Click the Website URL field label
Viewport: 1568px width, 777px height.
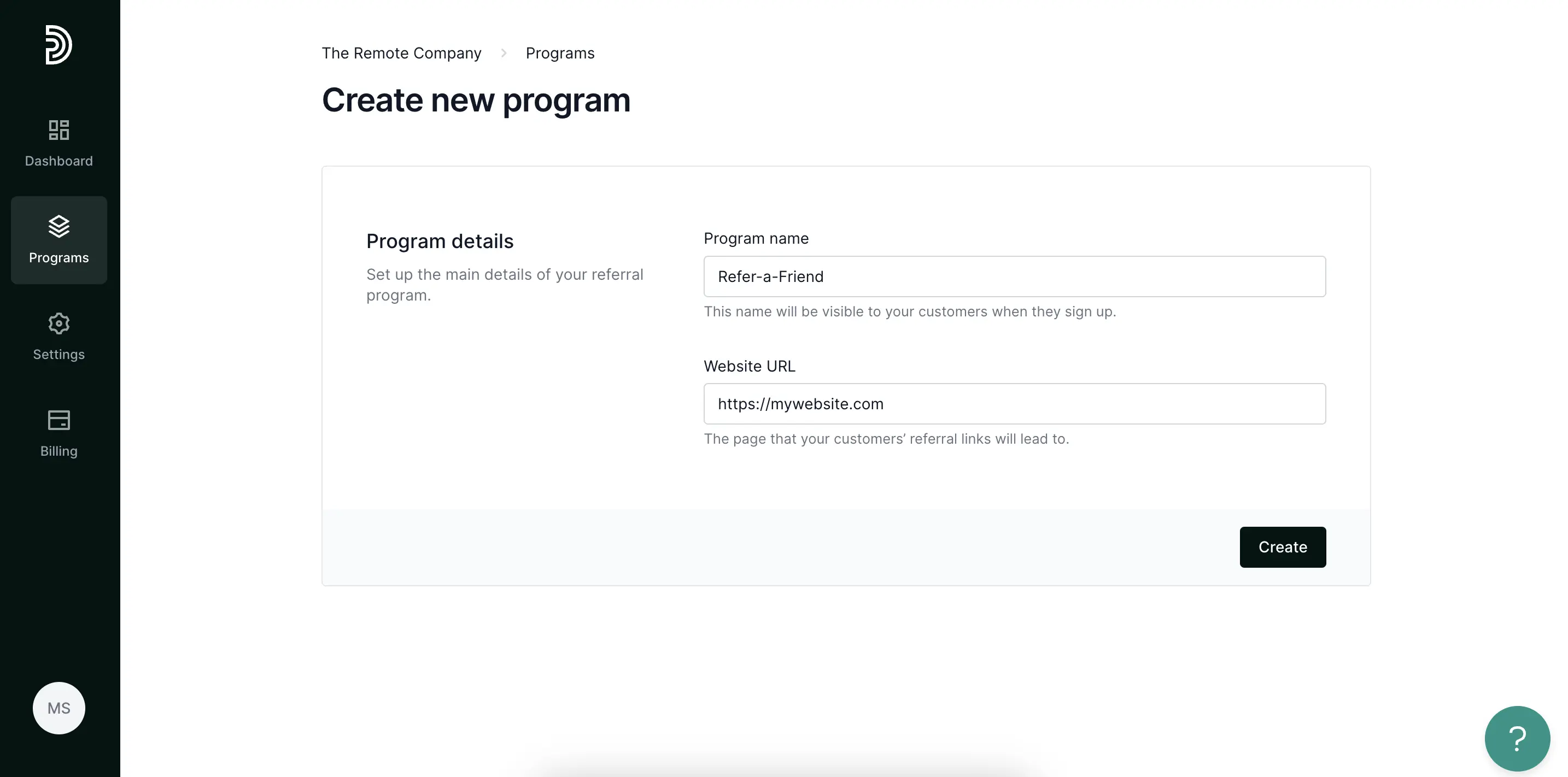pyautogui.click(x=750, y=366)
